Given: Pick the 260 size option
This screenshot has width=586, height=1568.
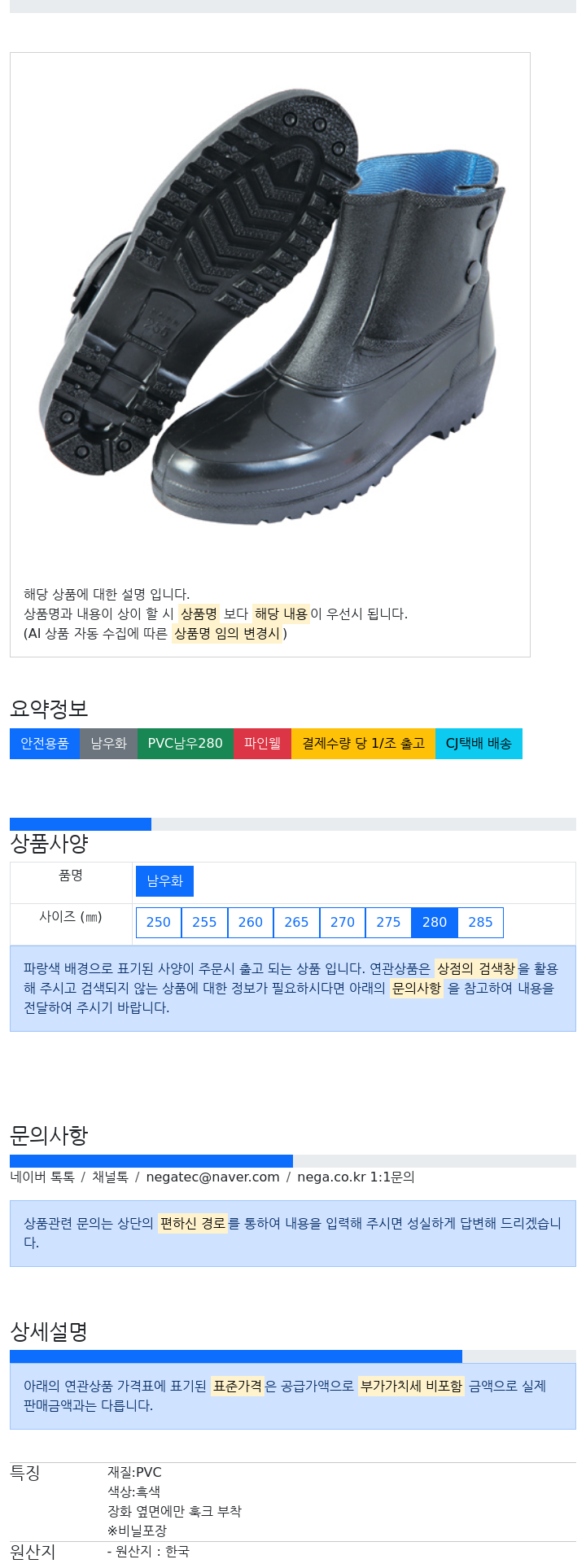Looking at the screenshot, I should click(x=251, y=923).
